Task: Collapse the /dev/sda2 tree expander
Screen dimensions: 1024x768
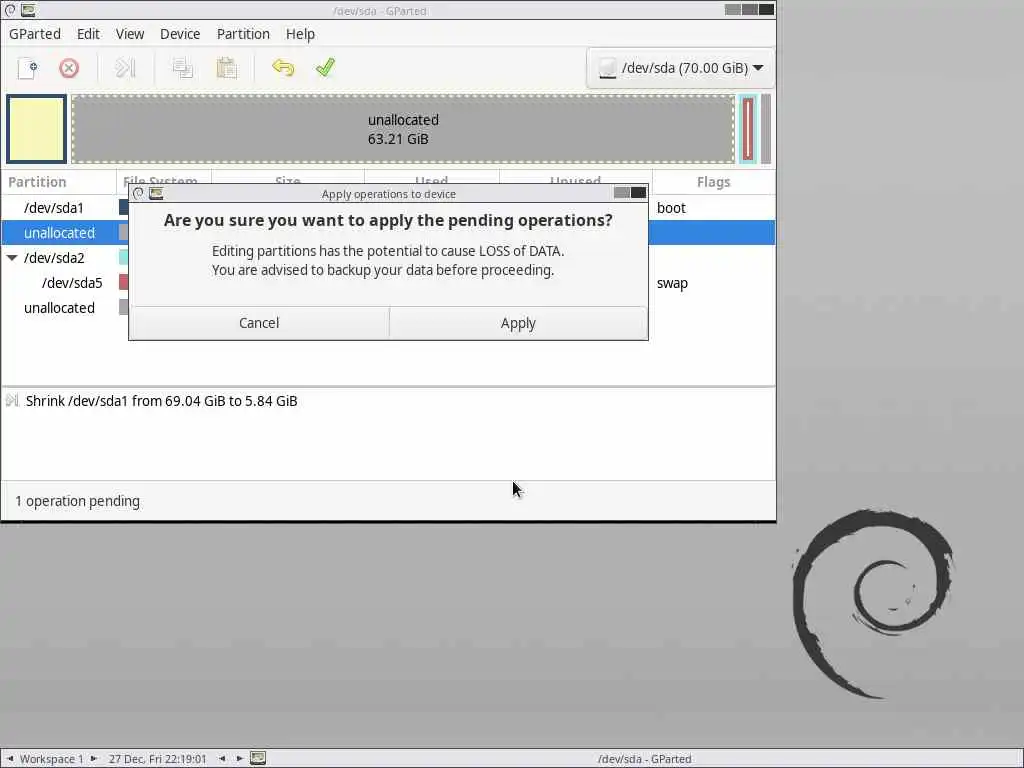Action: click(x=11, y=258)
